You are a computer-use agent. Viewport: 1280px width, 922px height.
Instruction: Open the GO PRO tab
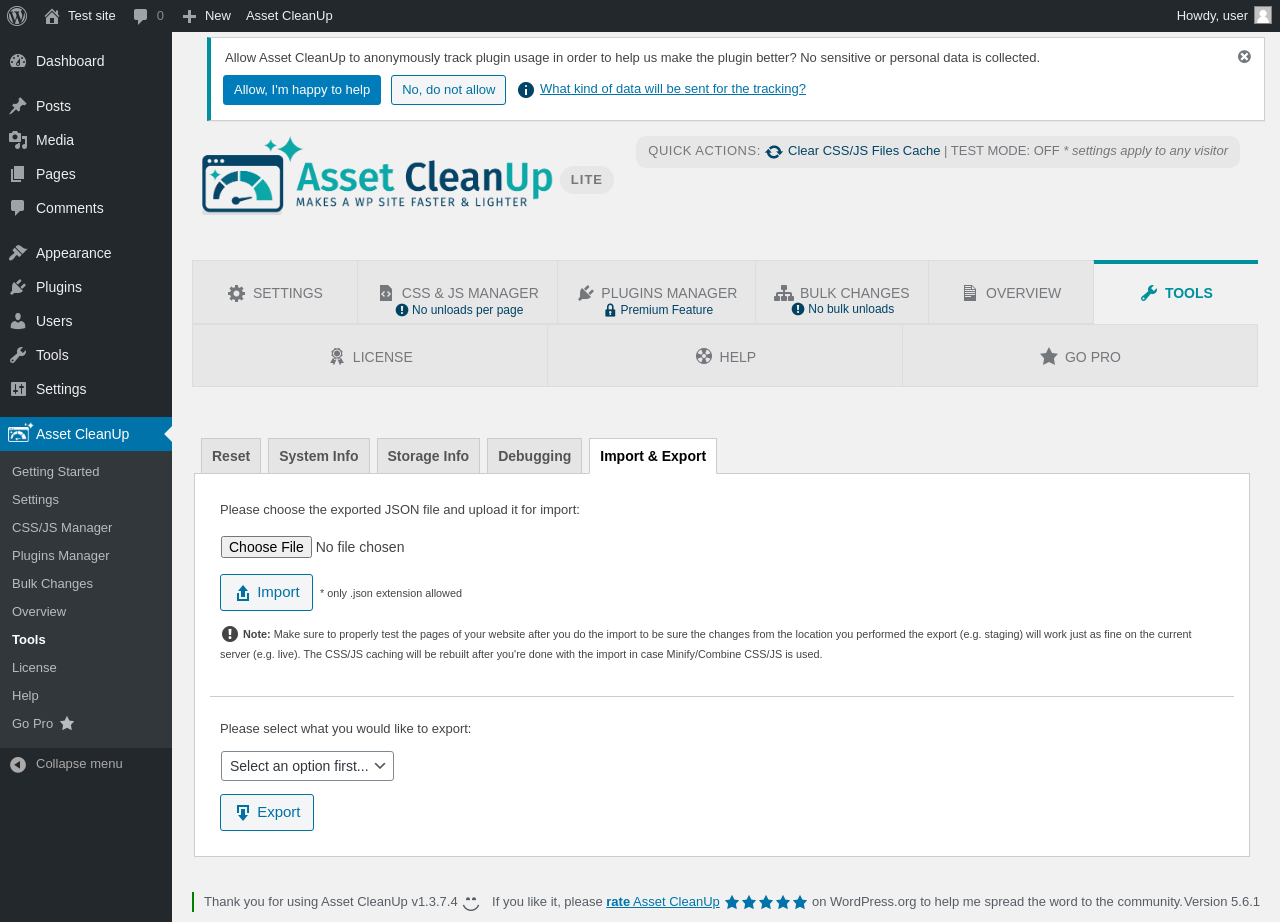coord(1080,356)
